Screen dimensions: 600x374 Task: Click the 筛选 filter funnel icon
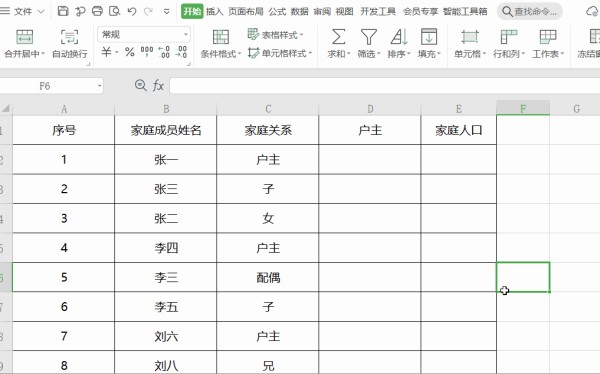tap(368, 37)
